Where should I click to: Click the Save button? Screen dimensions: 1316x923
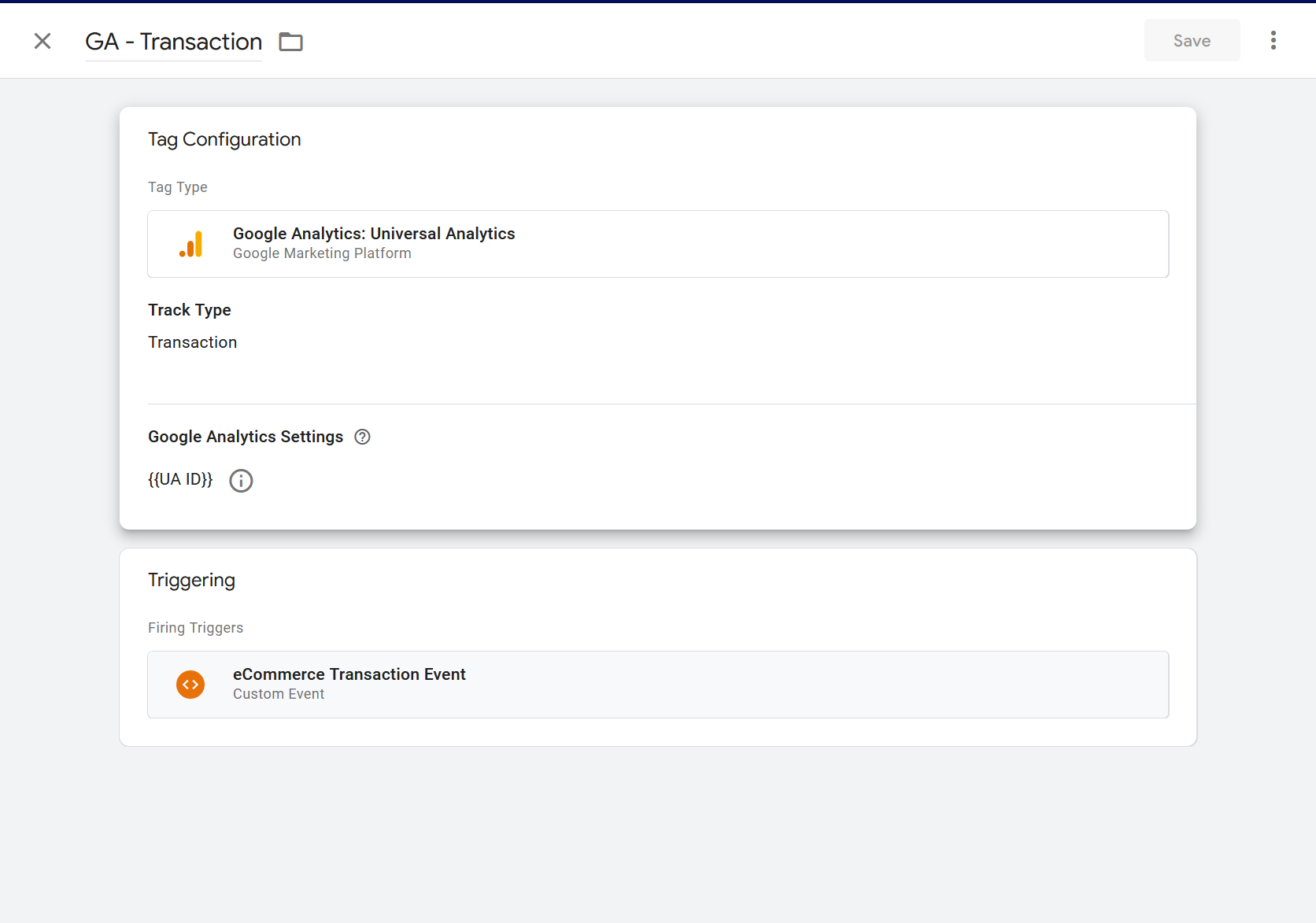[x=1192, y=41]
